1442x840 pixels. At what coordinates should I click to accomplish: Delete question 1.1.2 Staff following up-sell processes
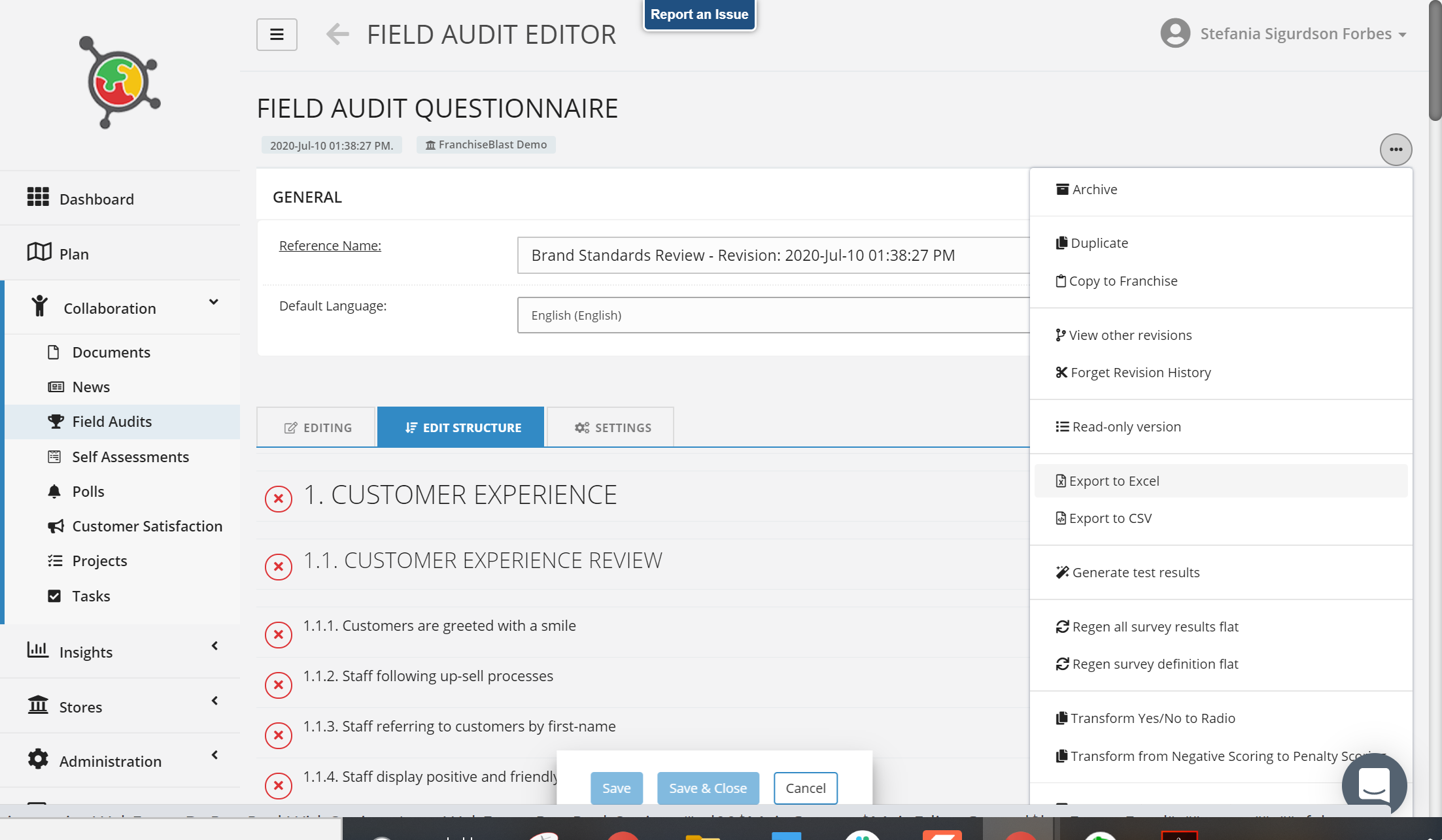[279, 685]
